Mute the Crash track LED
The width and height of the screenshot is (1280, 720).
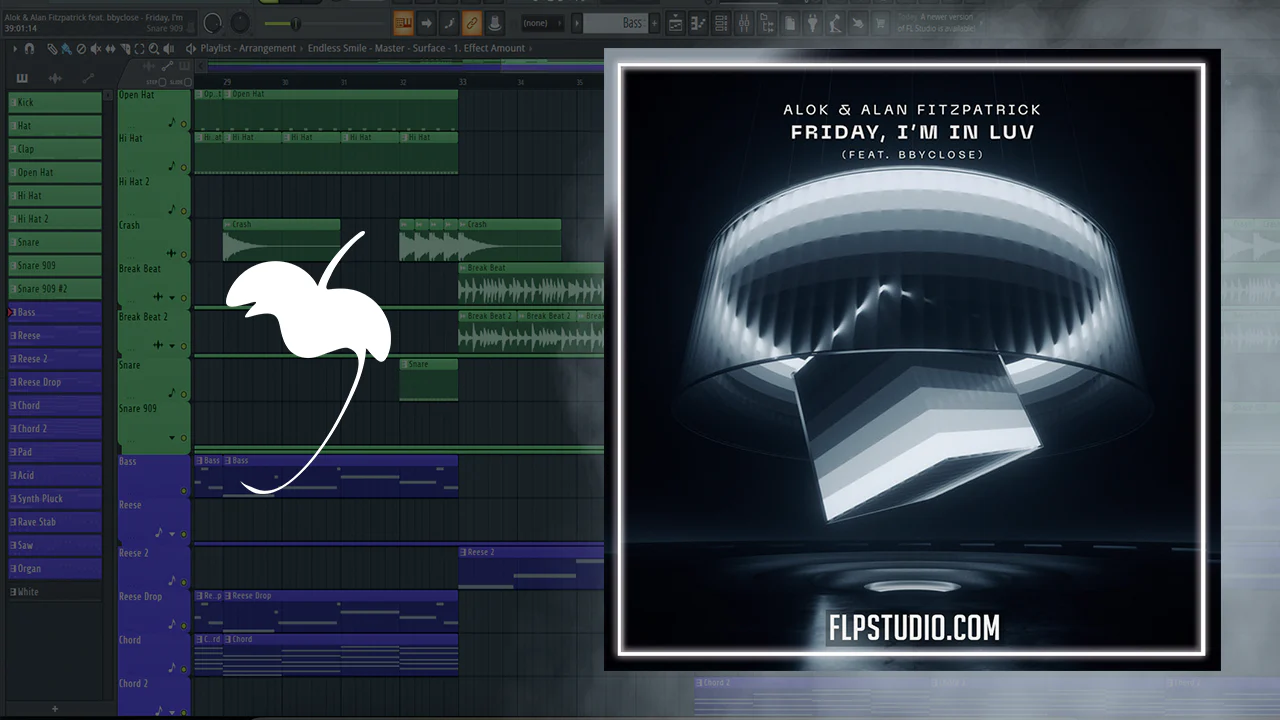183,254
